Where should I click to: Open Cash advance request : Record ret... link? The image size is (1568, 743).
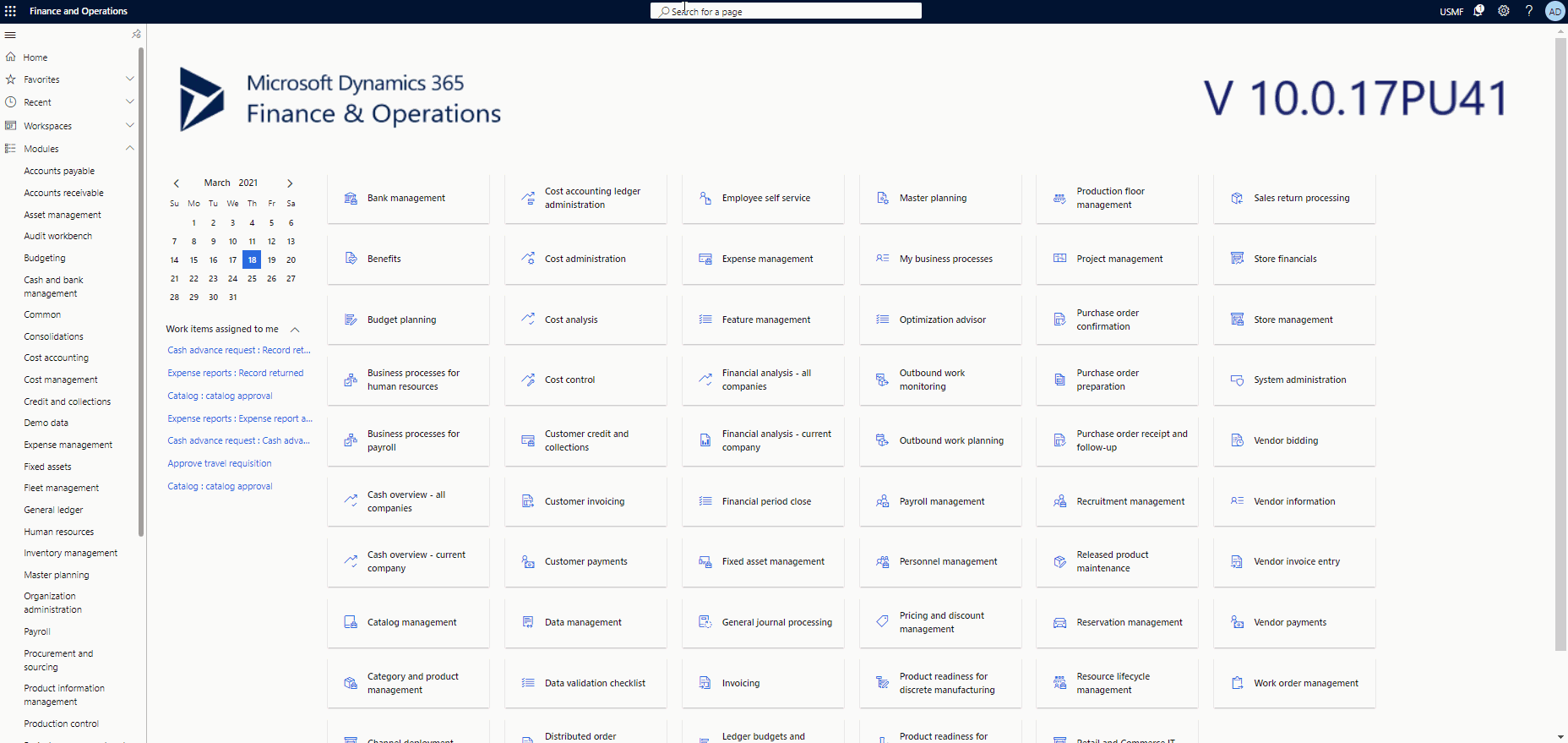(239, 350)
